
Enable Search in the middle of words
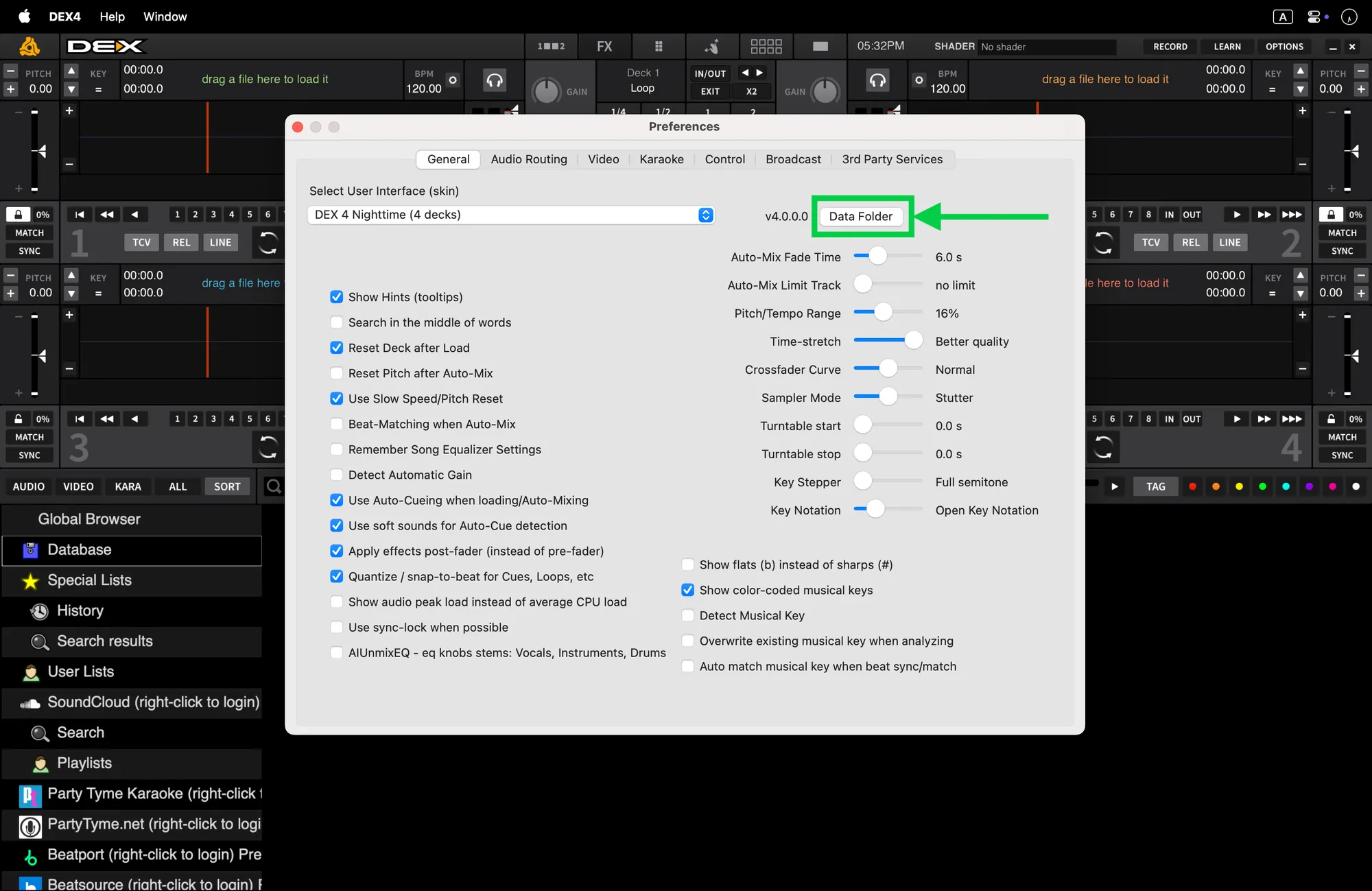[336, 322]
